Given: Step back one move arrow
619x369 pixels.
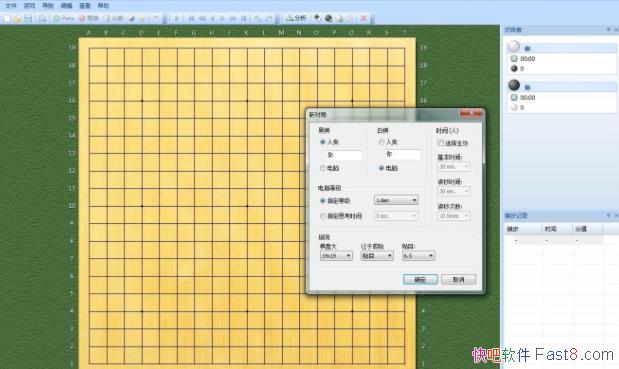Looking at the screenshot, I should [x=212, y=19].
